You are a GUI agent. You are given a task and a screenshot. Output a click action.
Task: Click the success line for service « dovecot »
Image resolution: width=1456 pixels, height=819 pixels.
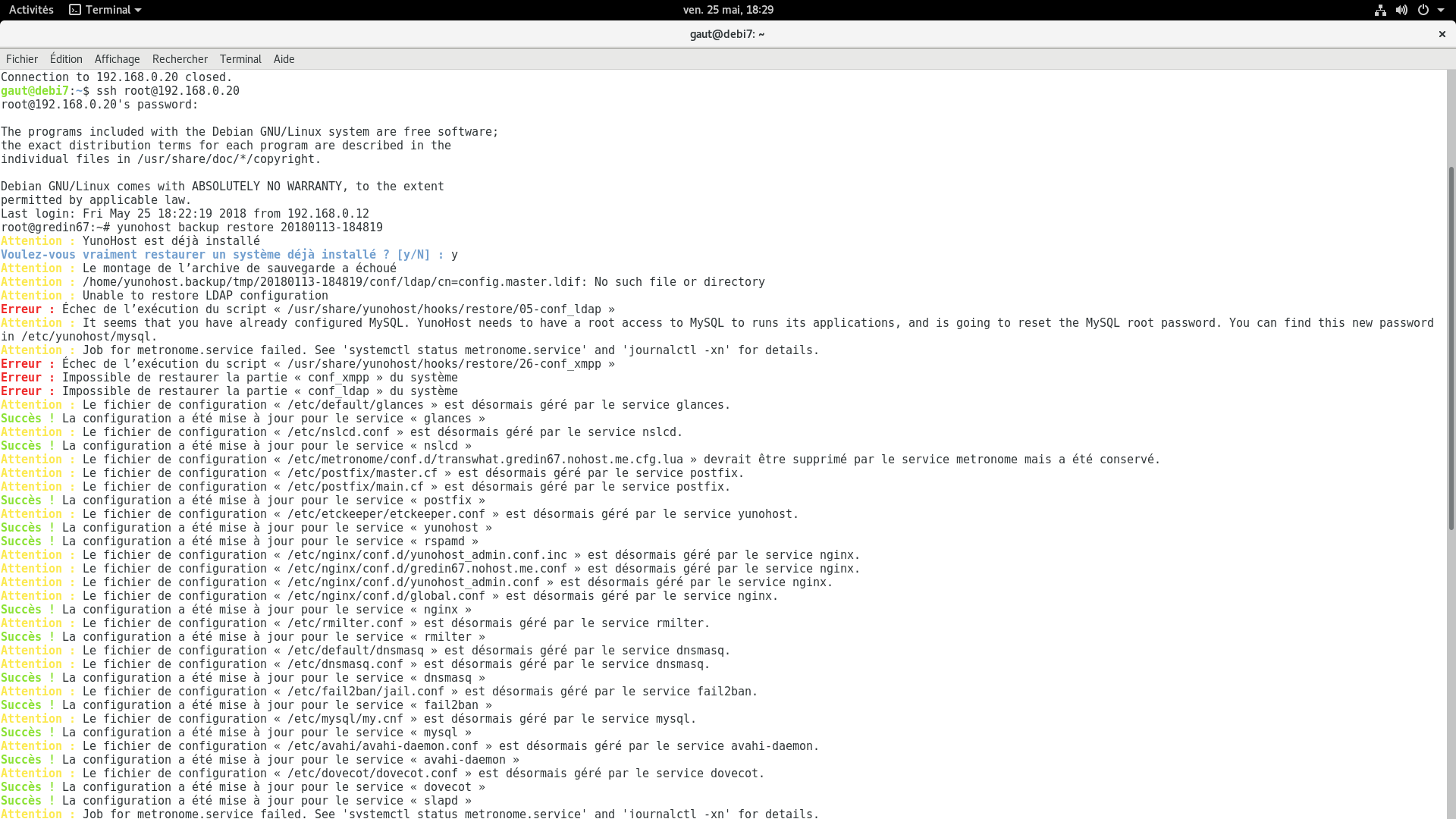243,787
